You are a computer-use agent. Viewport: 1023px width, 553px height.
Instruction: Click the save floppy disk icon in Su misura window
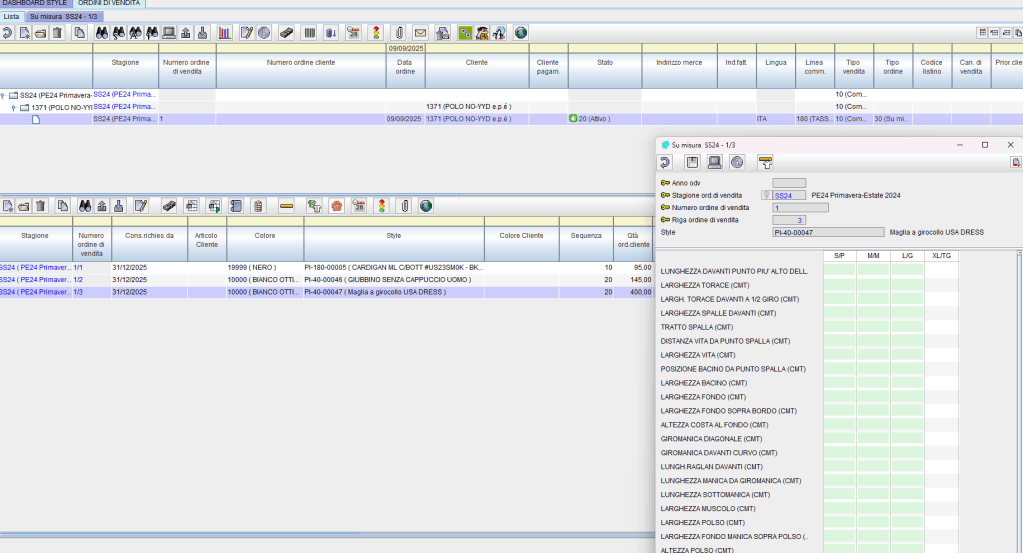(x=692, y=162)
